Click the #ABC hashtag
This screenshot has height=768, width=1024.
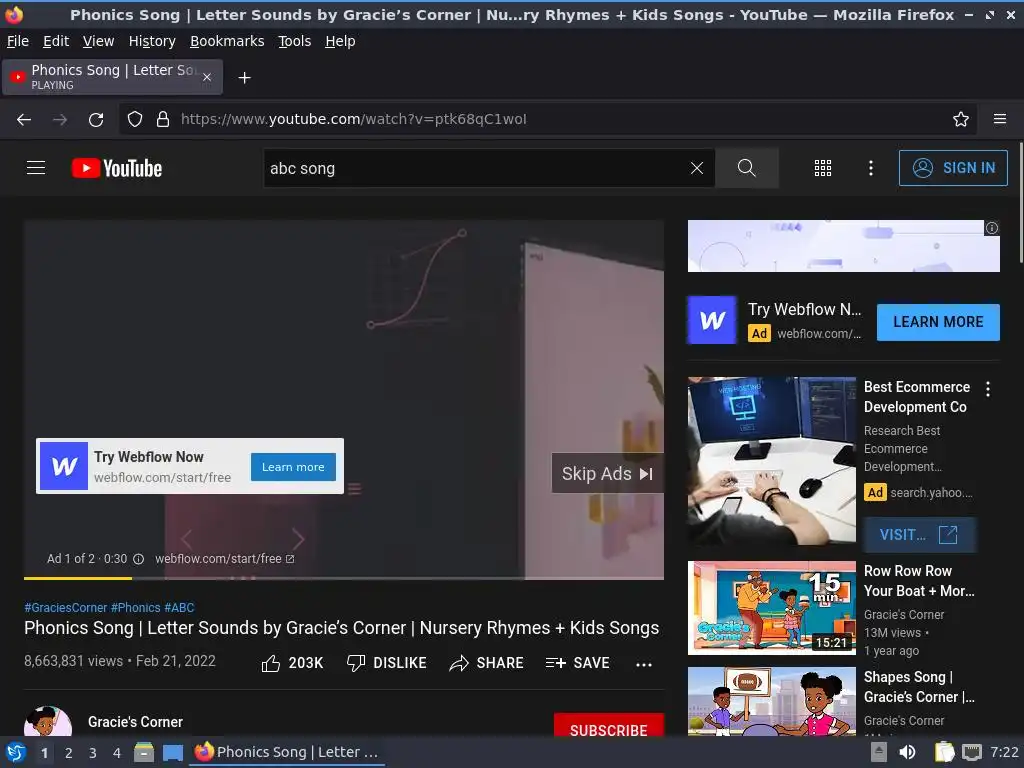coord(180,607)
